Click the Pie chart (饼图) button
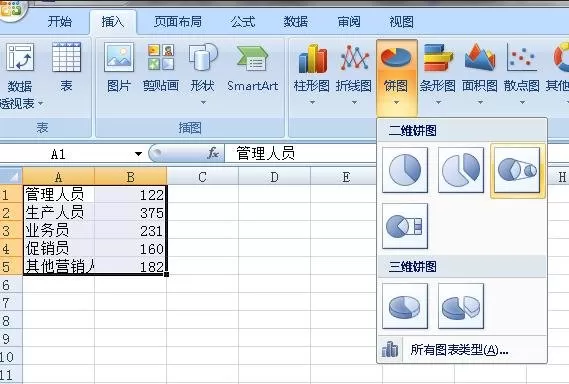 point(396,77)
